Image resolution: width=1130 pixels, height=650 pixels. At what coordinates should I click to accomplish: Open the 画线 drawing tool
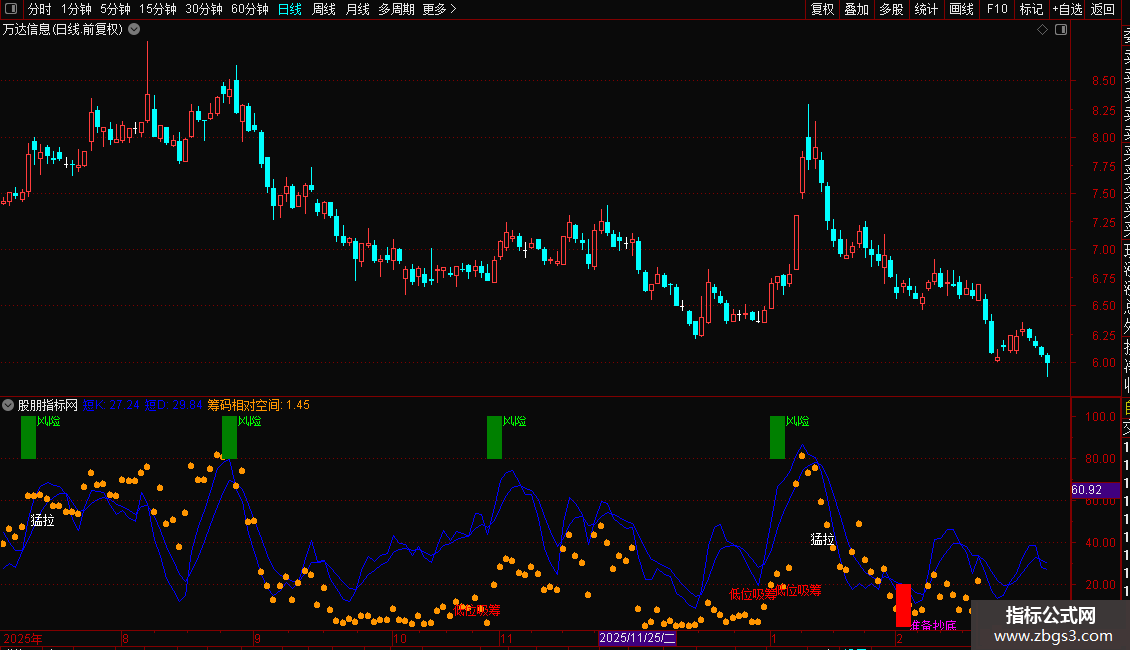pyautogui.click(x=961, y=9)
